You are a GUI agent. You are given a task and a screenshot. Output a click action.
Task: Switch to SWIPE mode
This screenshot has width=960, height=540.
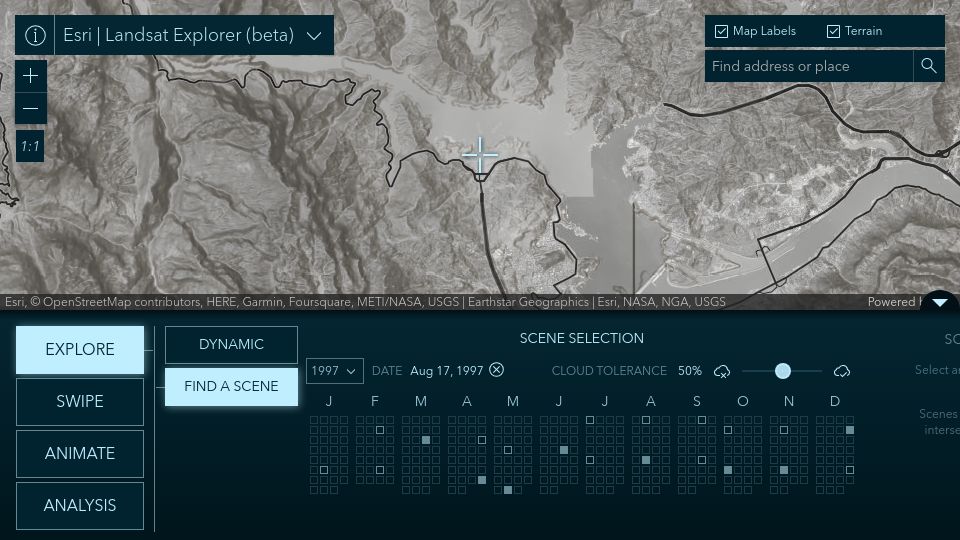80,402
